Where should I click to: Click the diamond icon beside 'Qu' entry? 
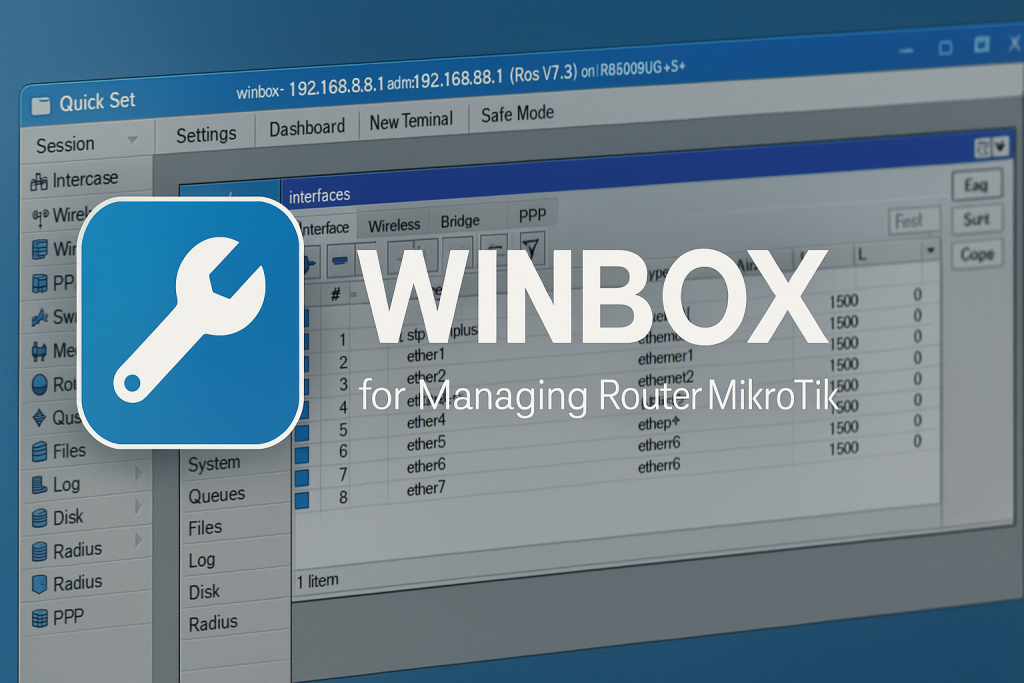[x=39, y=418]
